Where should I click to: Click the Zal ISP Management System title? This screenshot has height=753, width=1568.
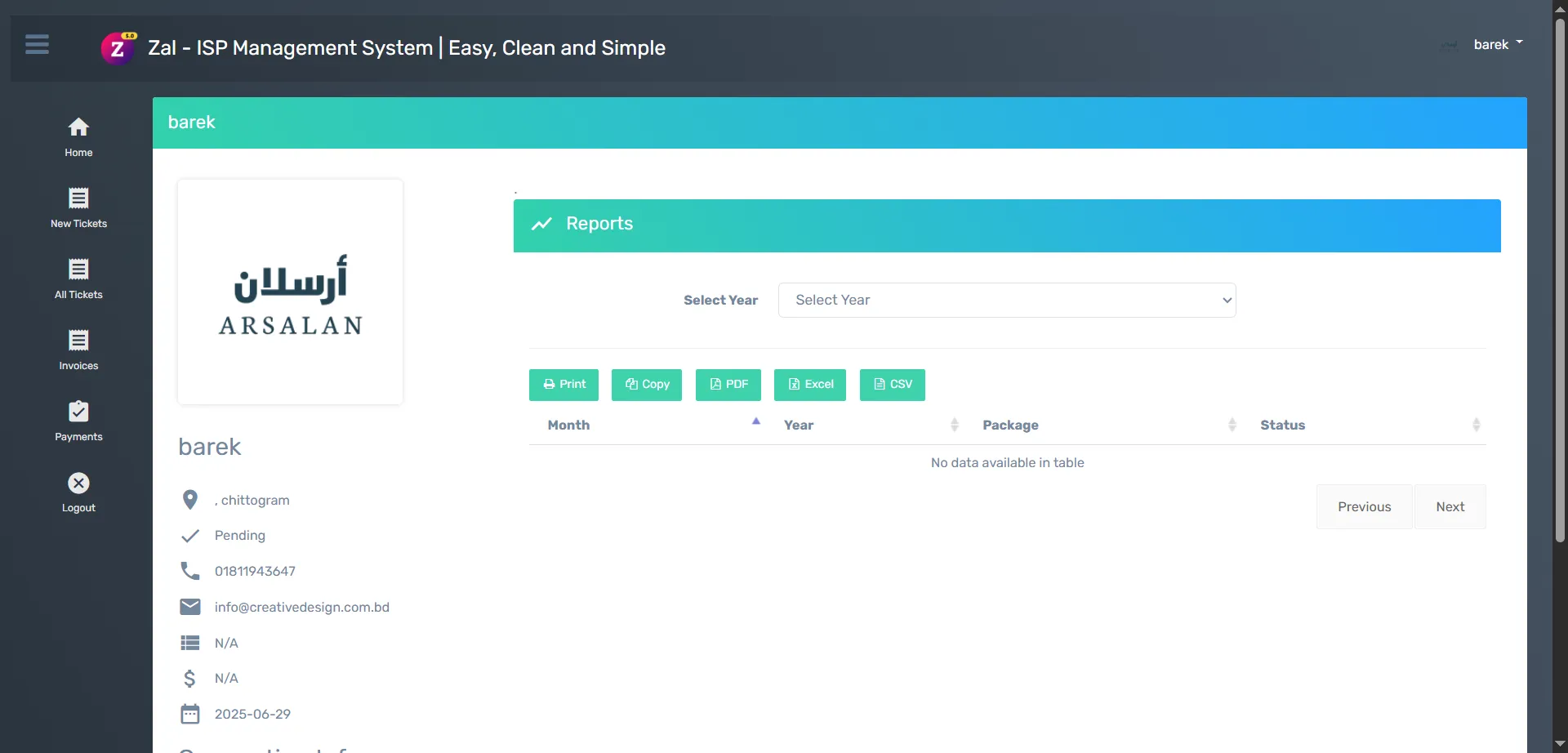pyautogui.click(x=407, y=48)
